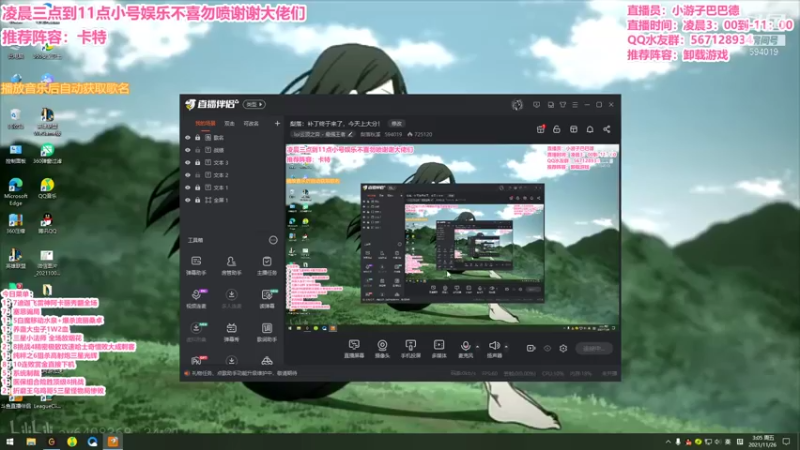Open the 歌词助手 lyrics assistant tool
Viewport: 800px width, 450px height.
[x=267, y=332]
